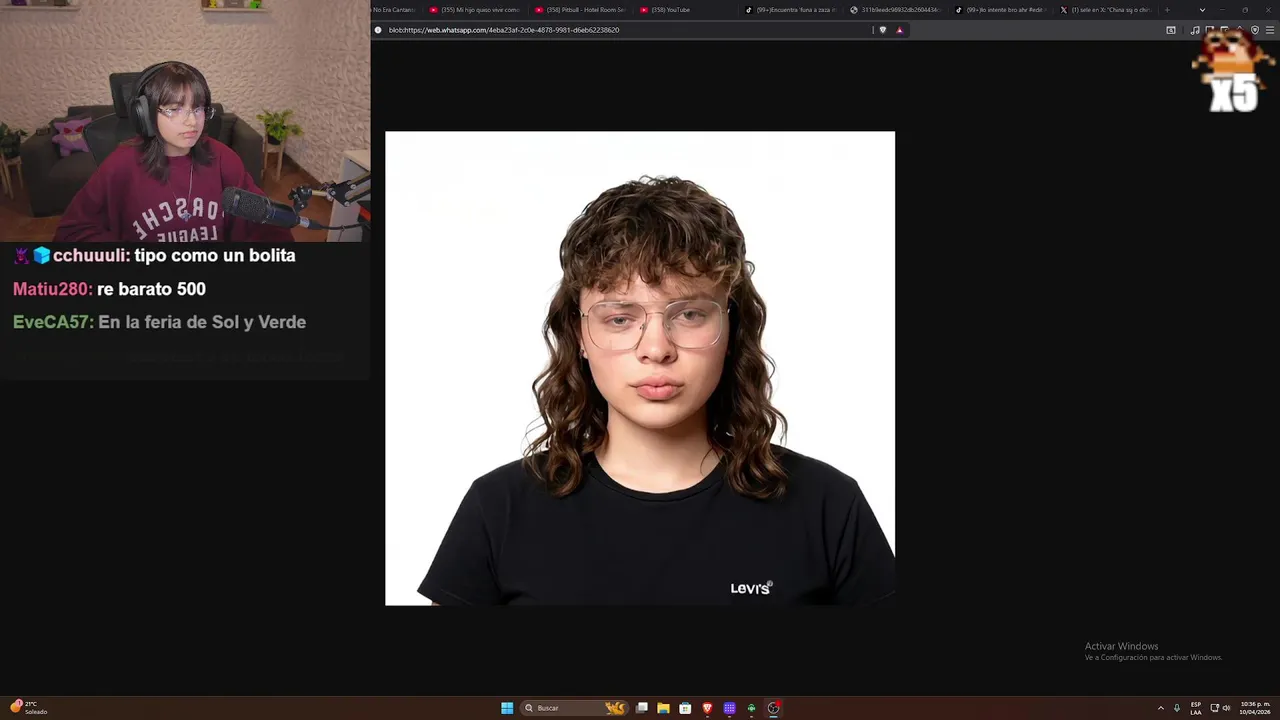Open the Windows Start menu
Viewport: 1280px width, 720px height.
(507, 708)
